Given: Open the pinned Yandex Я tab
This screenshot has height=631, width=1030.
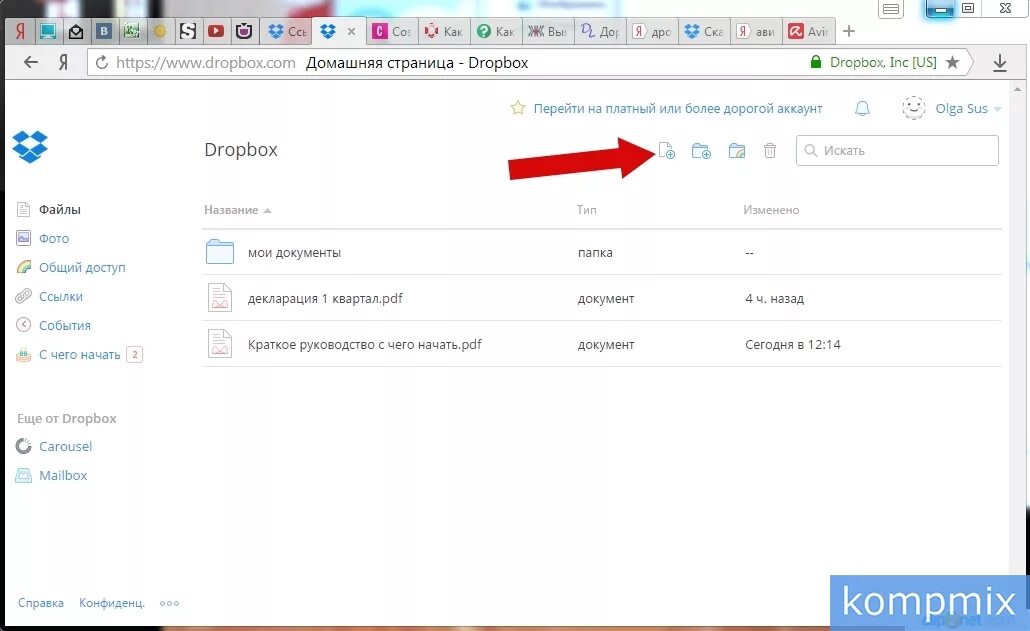Looking at the screenshot, I should [20, 31].
